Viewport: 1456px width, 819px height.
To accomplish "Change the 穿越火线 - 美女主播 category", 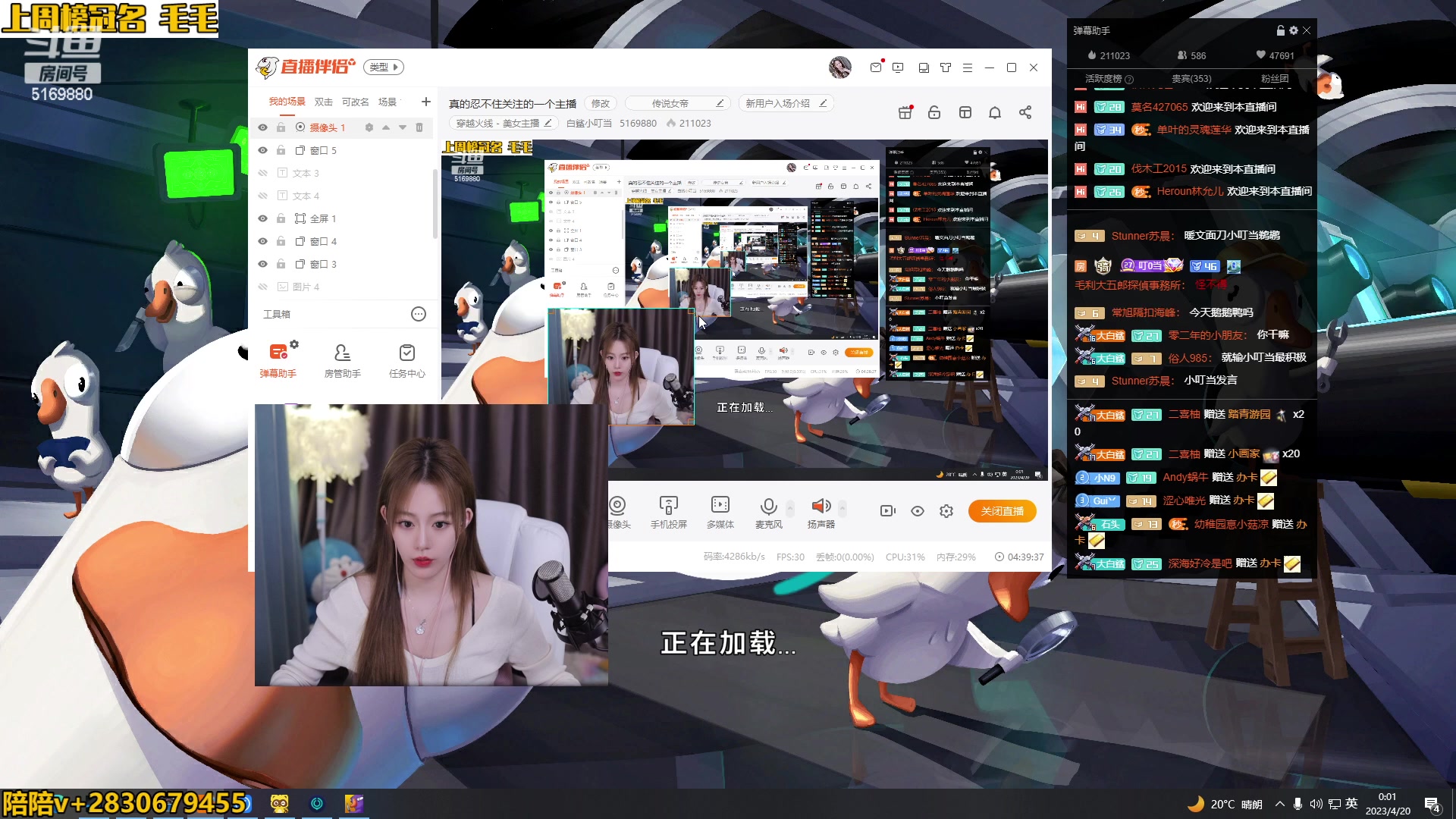I will click(504, 123).
